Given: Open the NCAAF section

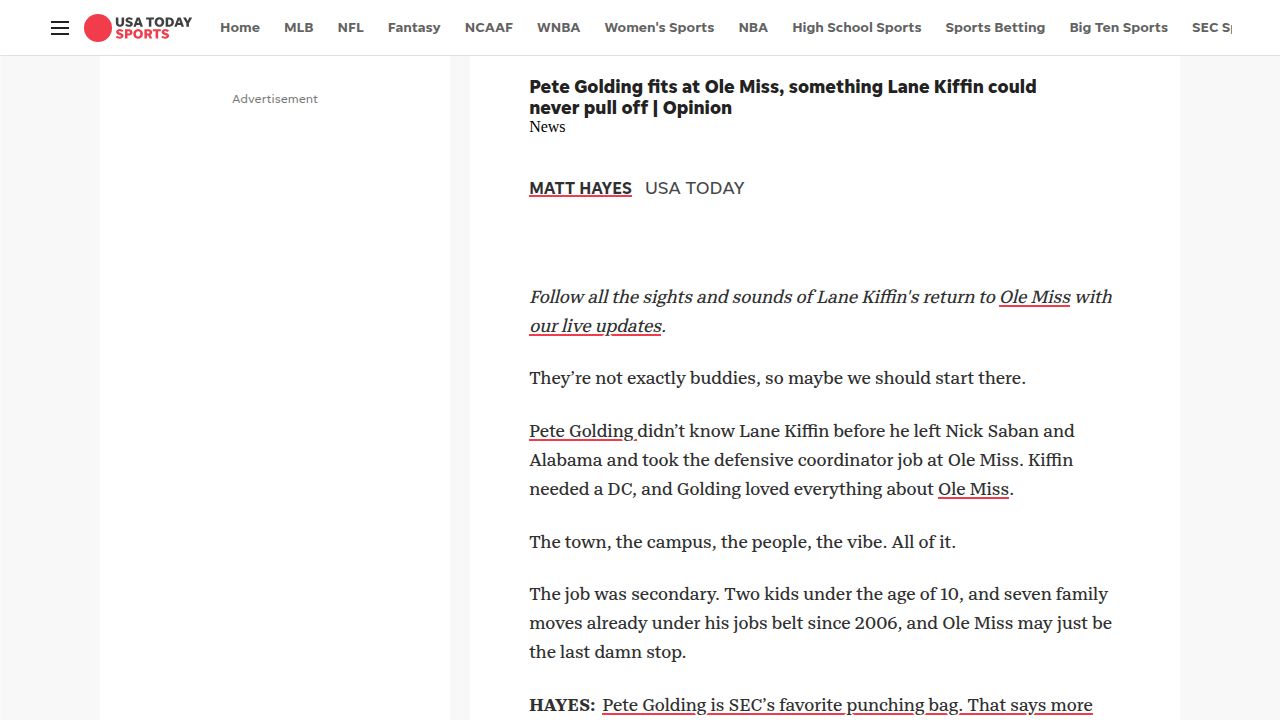Looking at the screenshot, I should coord(489,28).
